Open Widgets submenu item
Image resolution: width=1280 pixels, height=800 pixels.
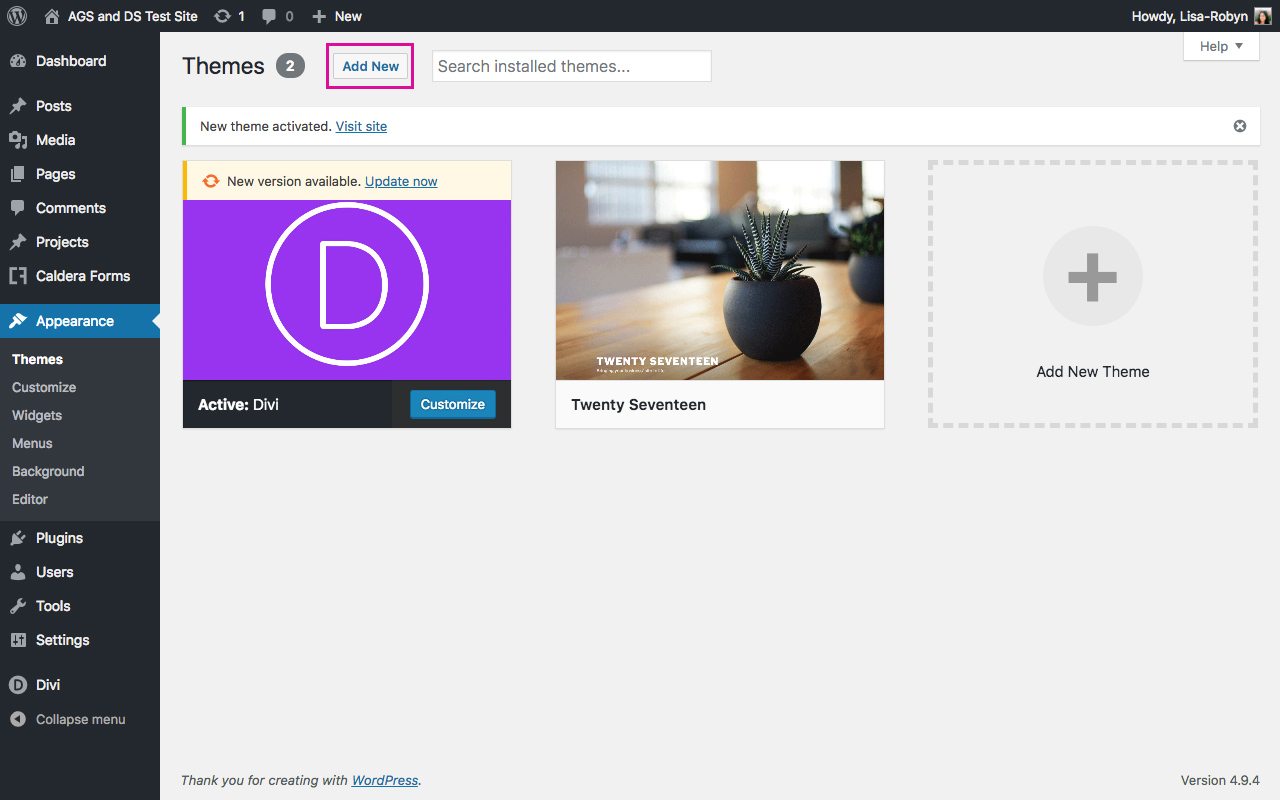[x=37, y=415]
